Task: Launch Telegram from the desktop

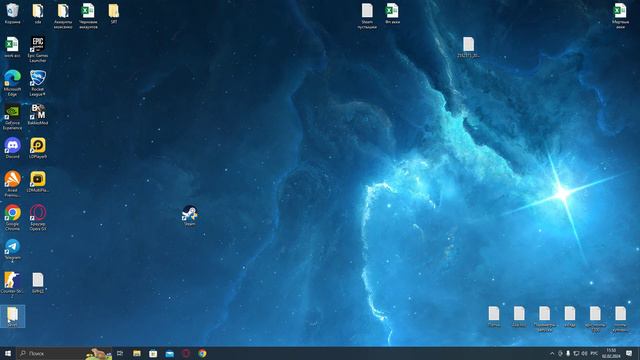Action: [12, 249]
